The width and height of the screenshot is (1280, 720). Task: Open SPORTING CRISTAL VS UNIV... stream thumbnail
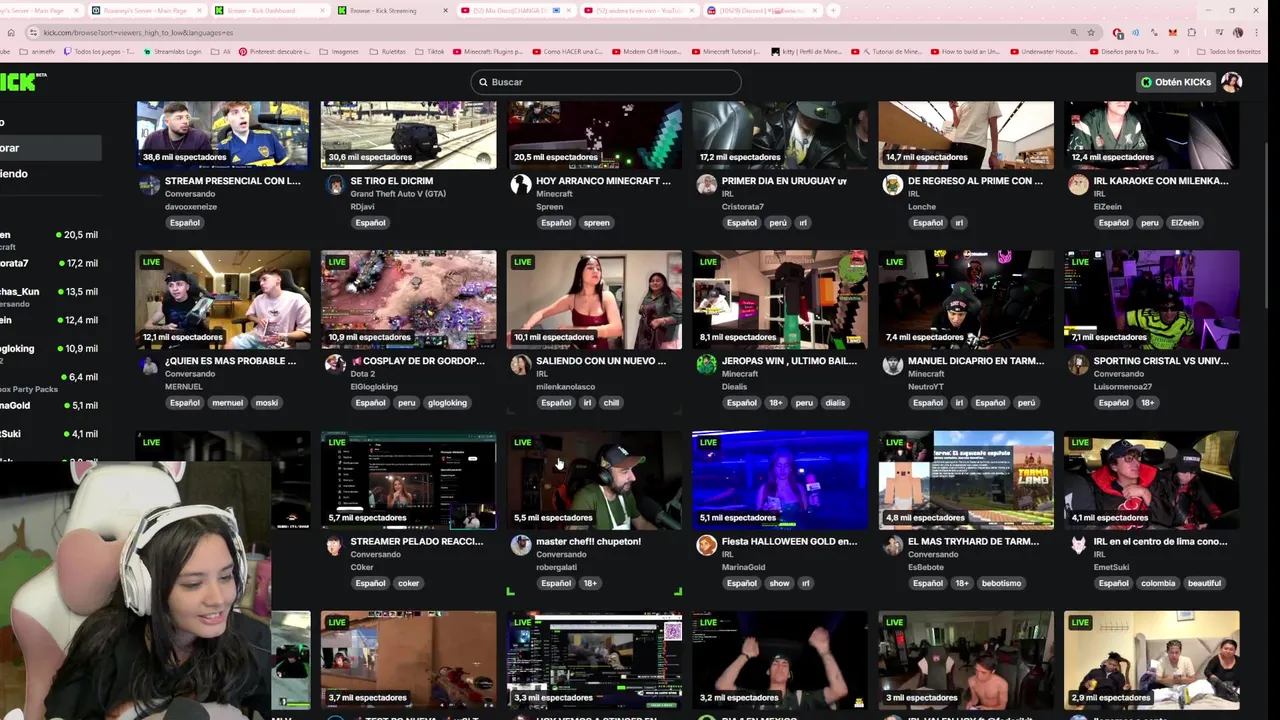(1151, 299)
